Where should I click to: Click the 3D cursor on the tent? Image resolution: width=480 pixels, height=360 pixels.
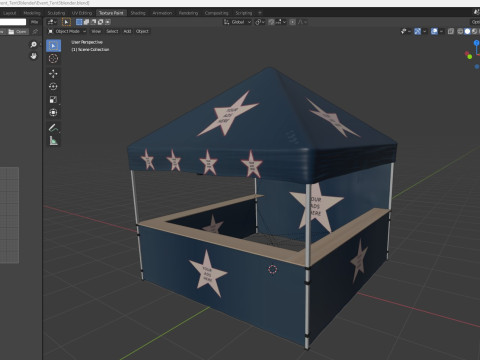[272, 270]
